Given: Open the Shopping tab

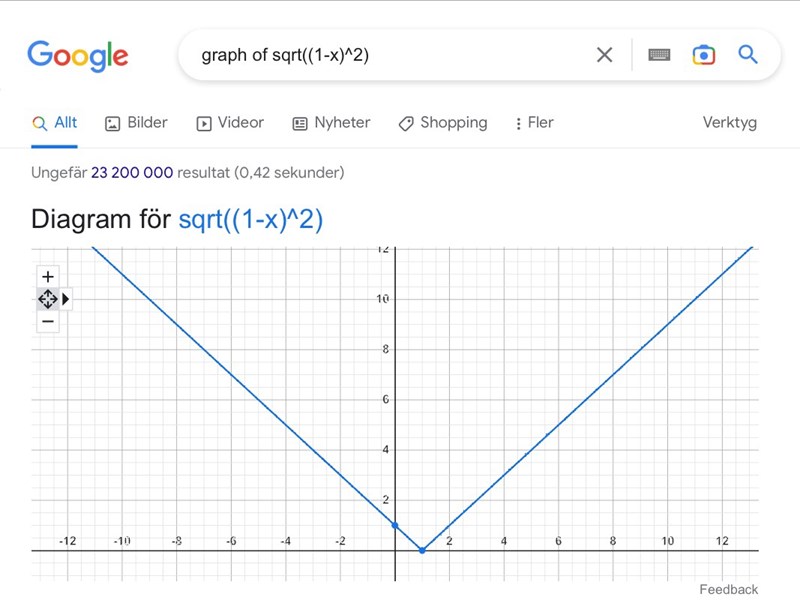Looking at the screenshot, I should coord(443,123).
